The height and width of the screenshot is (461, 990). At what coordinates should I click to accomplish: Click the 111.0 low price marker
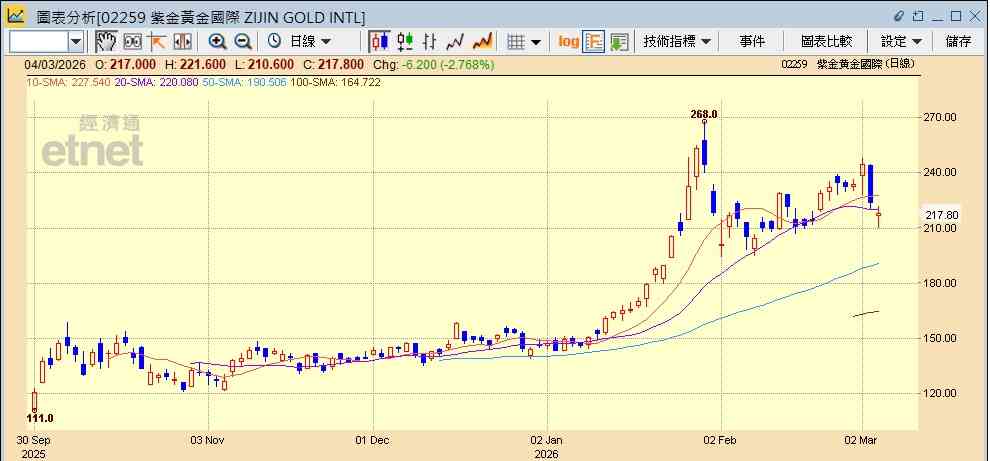pos(40,418)
